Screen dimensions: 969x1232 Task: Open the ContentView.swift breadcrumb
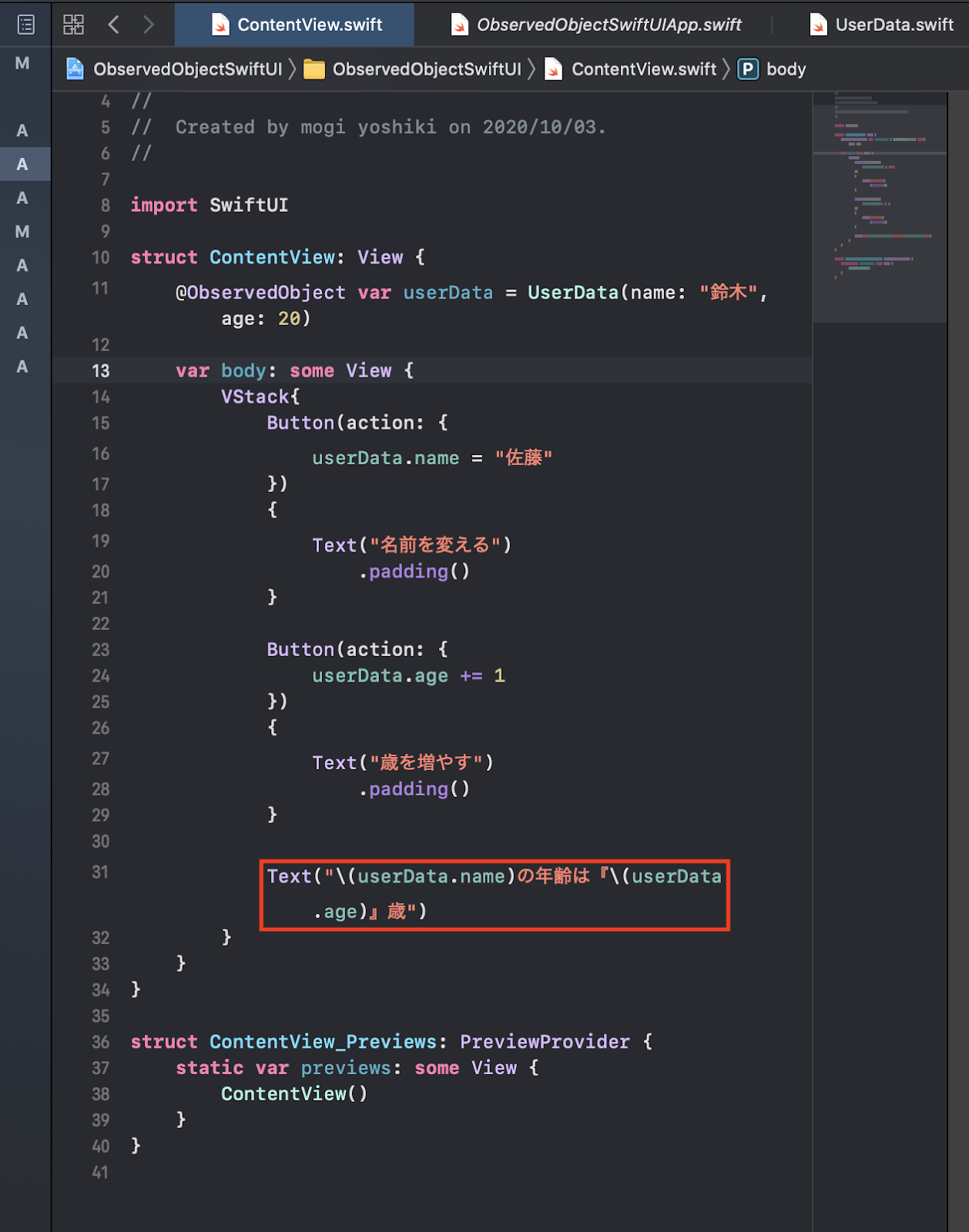click(644, 69)
